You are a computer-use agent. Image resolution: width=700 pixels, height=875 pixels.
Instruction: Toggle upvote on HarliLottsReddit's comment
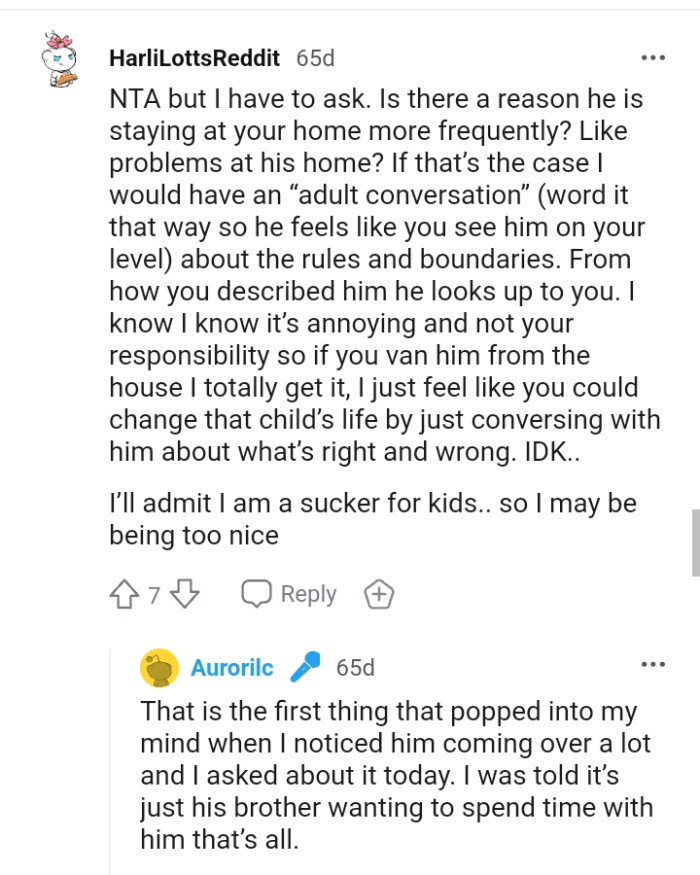click(x=122, y=593)
